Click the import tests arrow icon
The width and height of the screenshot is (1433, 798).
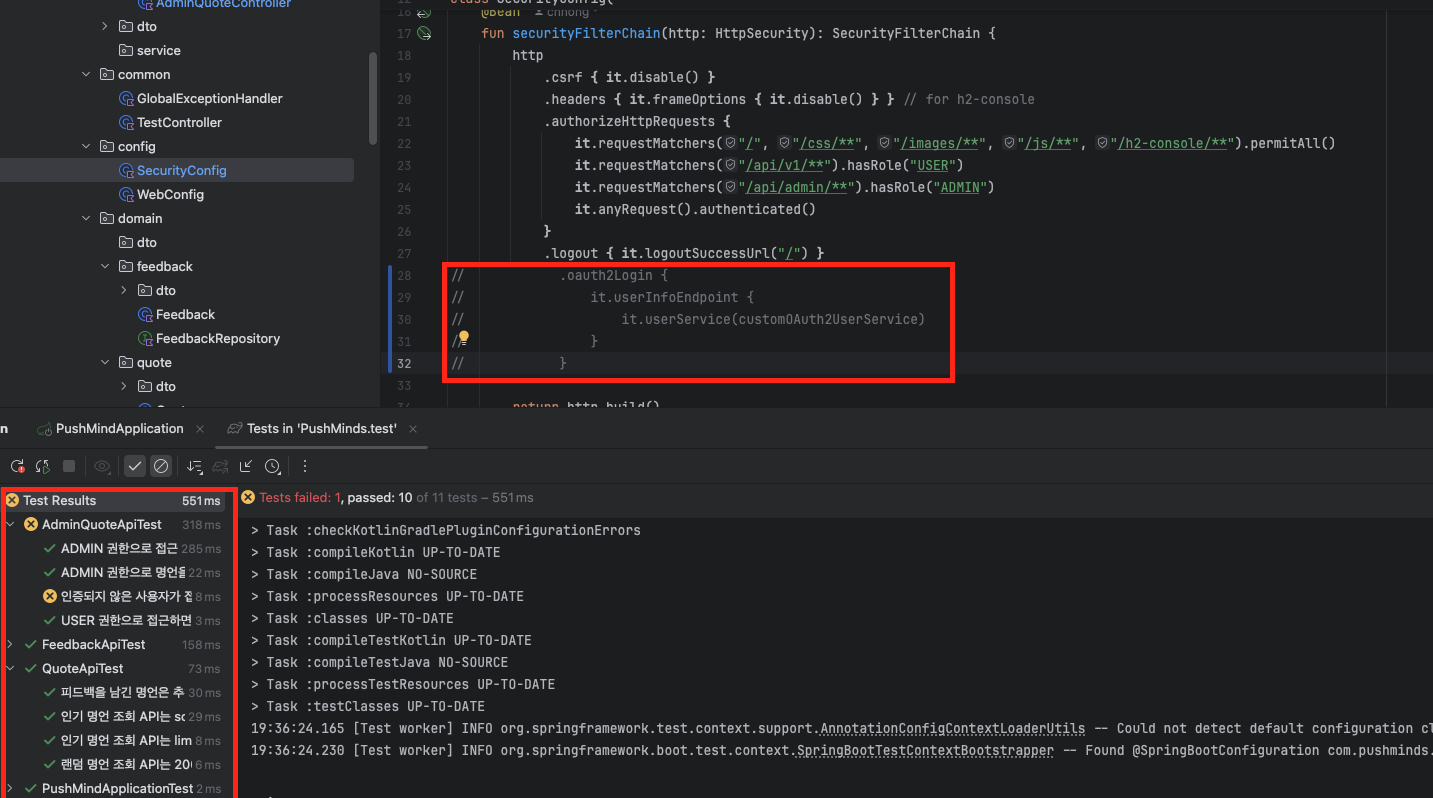[x=246, y=466]
